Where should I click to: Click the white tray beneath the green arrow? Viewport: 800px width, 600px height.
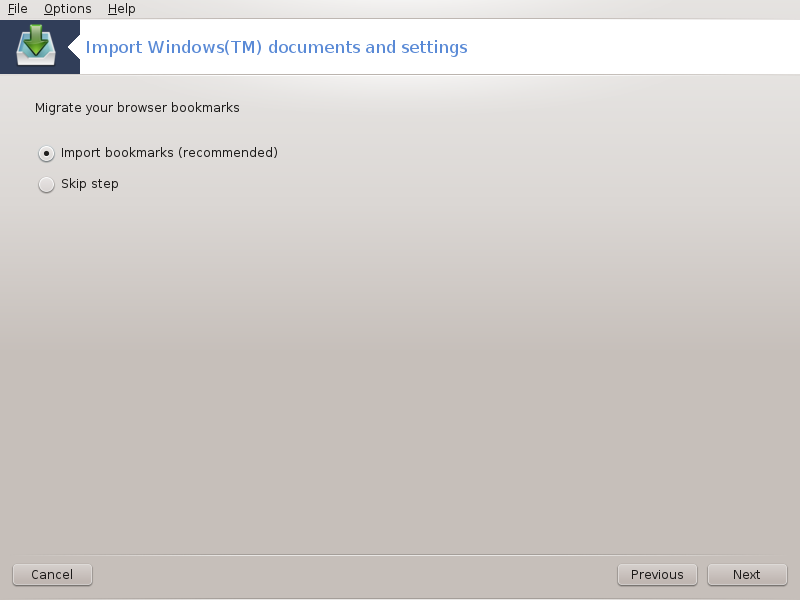pyautogui.click(x=35, y=59)
